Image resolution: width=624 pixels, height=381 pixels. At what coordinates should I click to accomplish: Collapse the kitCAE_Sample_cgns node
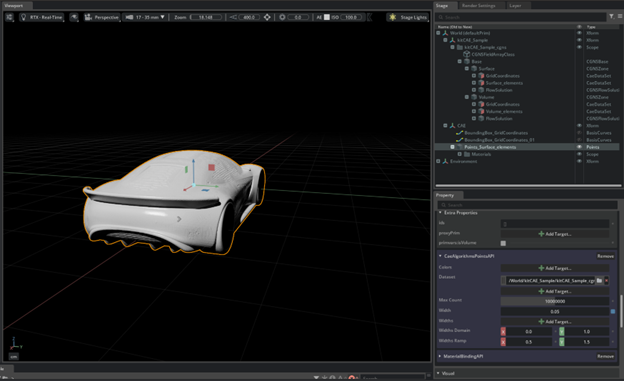click(452, 47)
